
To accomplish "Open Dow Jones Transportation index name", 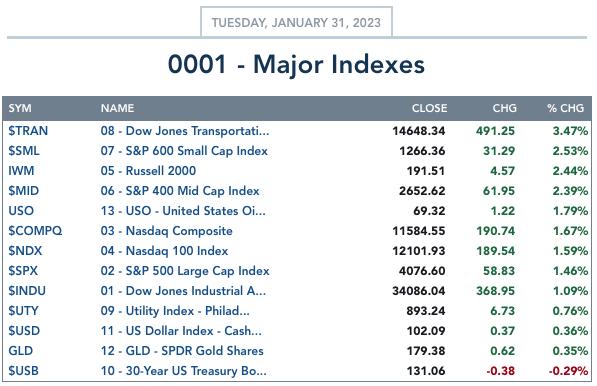I will pos(185,131).
